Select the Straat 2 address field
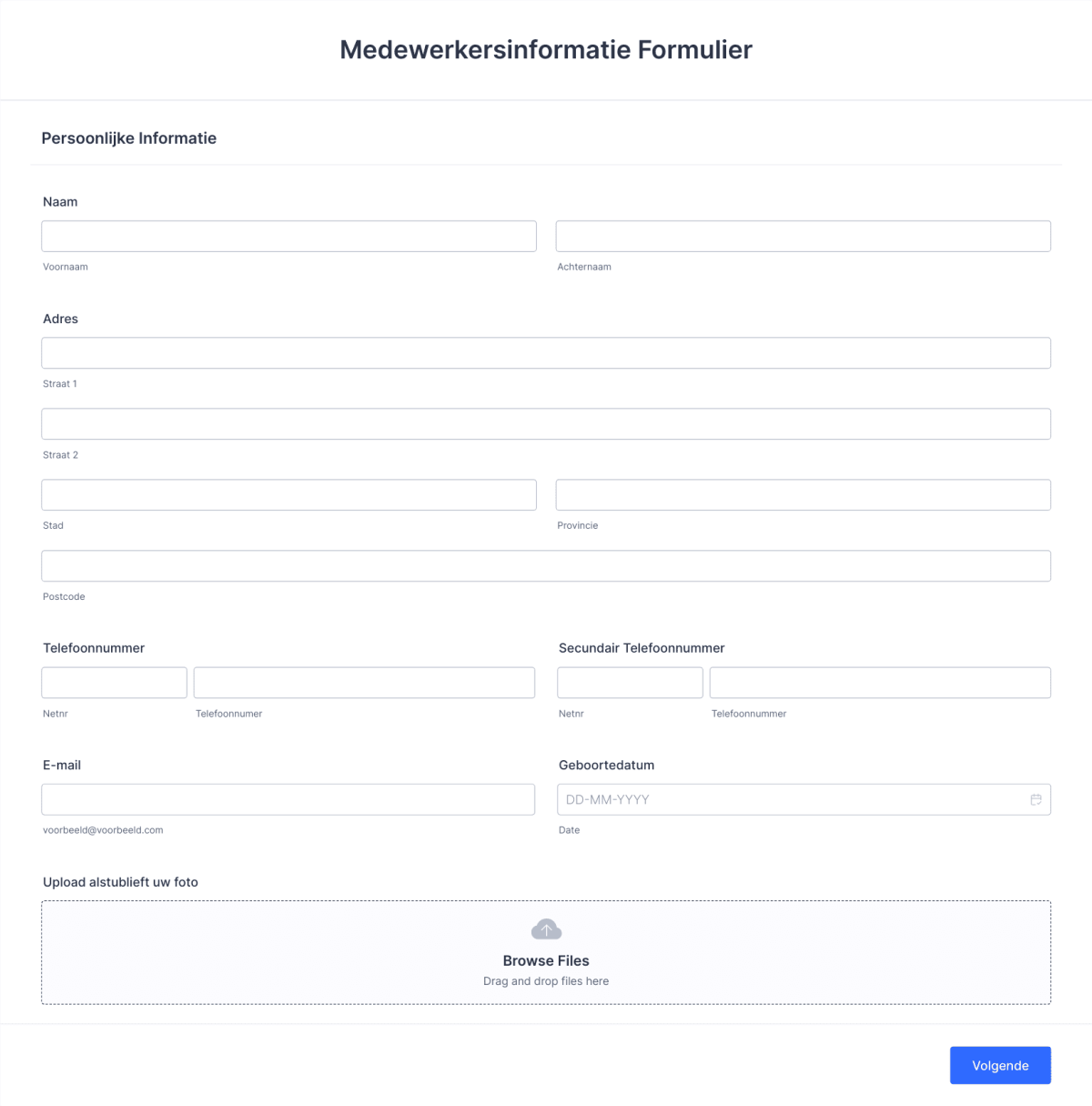1092x1106 pixels. 546,423
